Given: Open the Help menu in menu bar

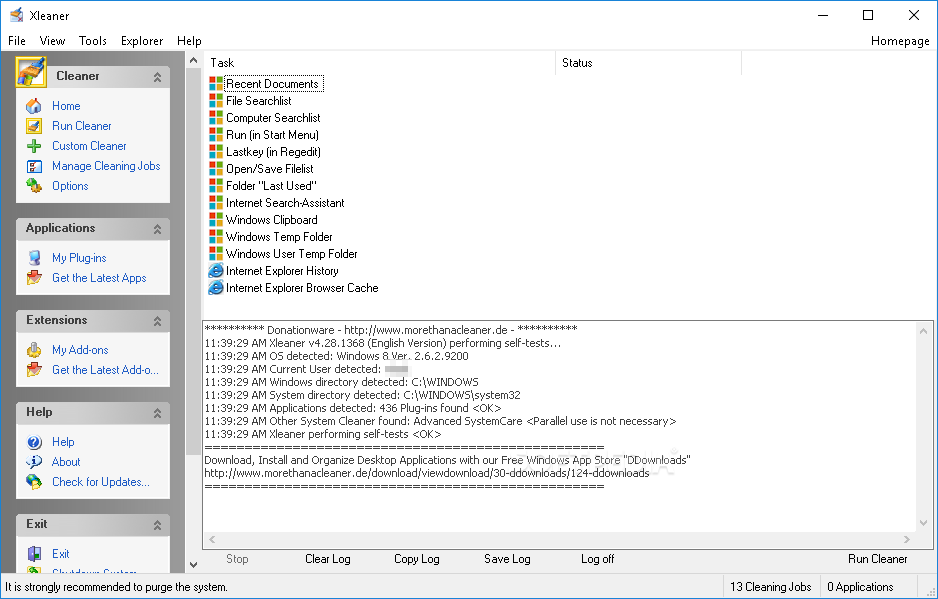Looking at the screenshot, I should tap(189, 41).
